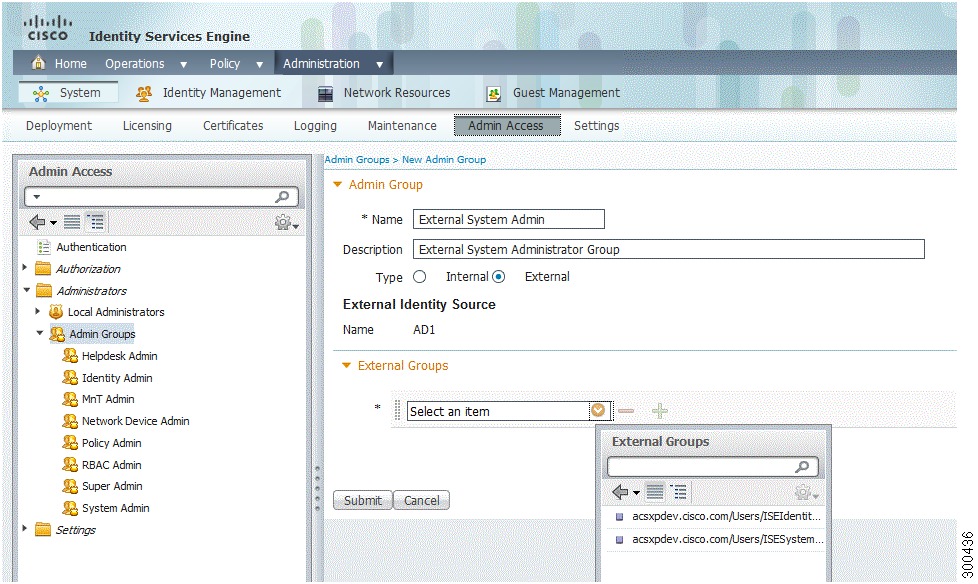
Task: Click the Settings folder icon in tree
Action: click(x=43, y=530)
